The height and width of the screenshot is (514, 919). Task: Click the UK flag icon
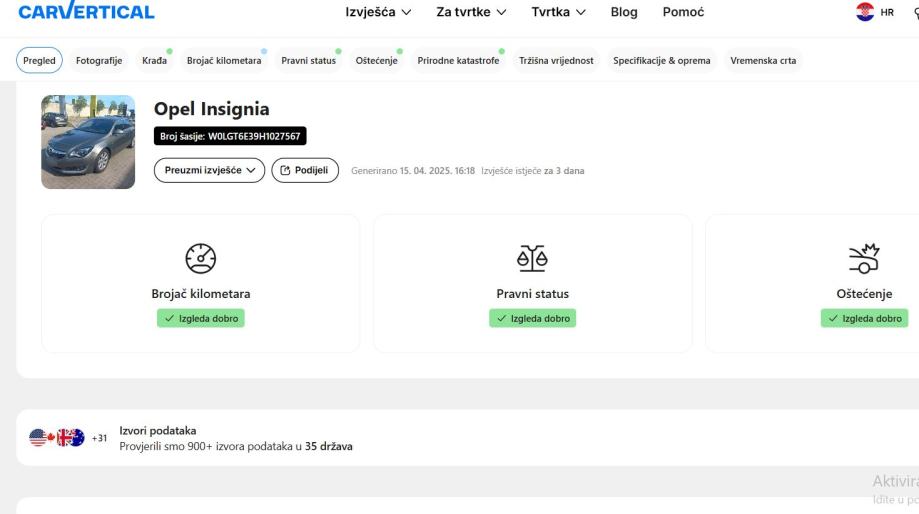coord(63,438)
